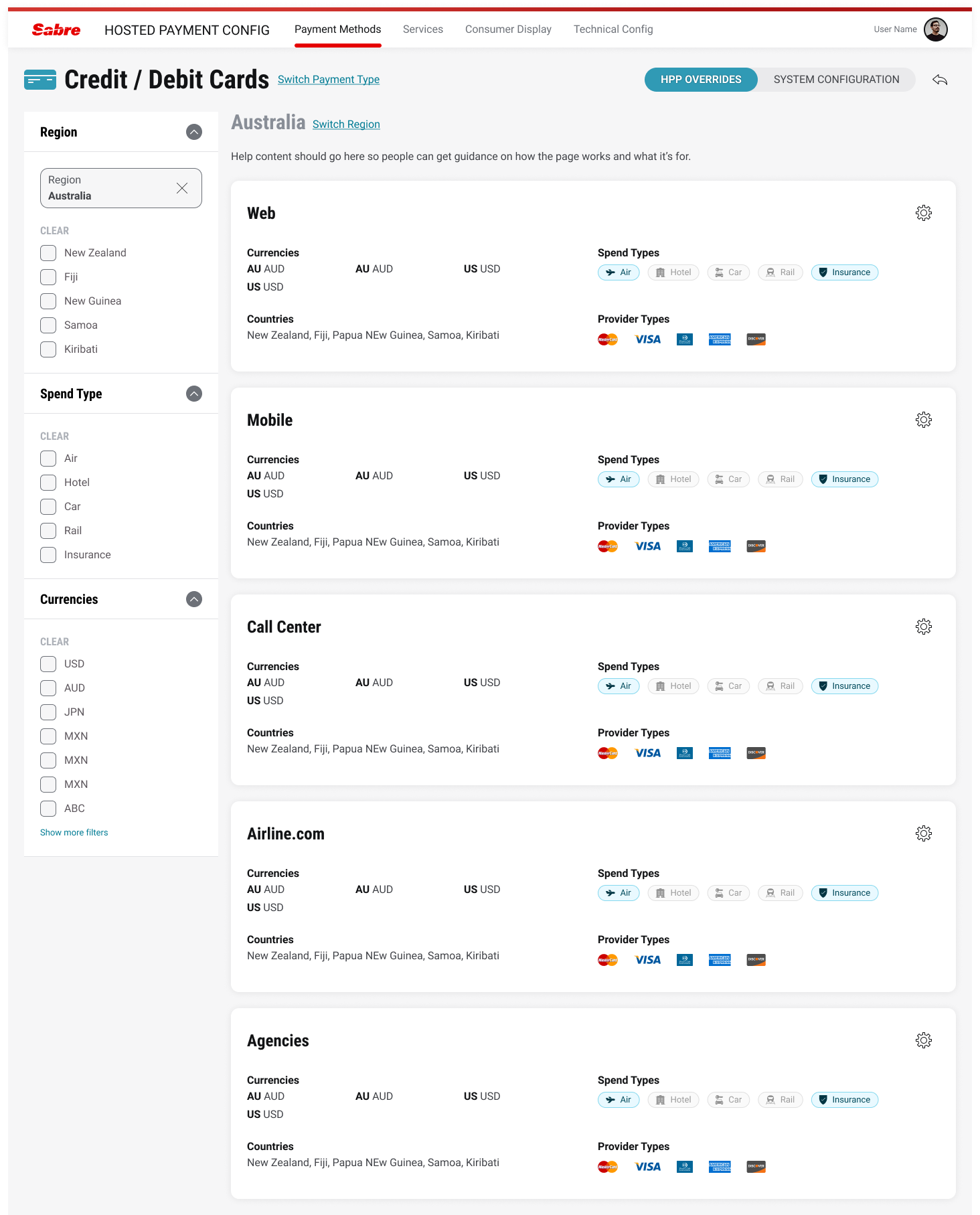Collapse the Currencies filter section
The height and width of the screenshot is (1215, 980).
(x=194, y=599)
